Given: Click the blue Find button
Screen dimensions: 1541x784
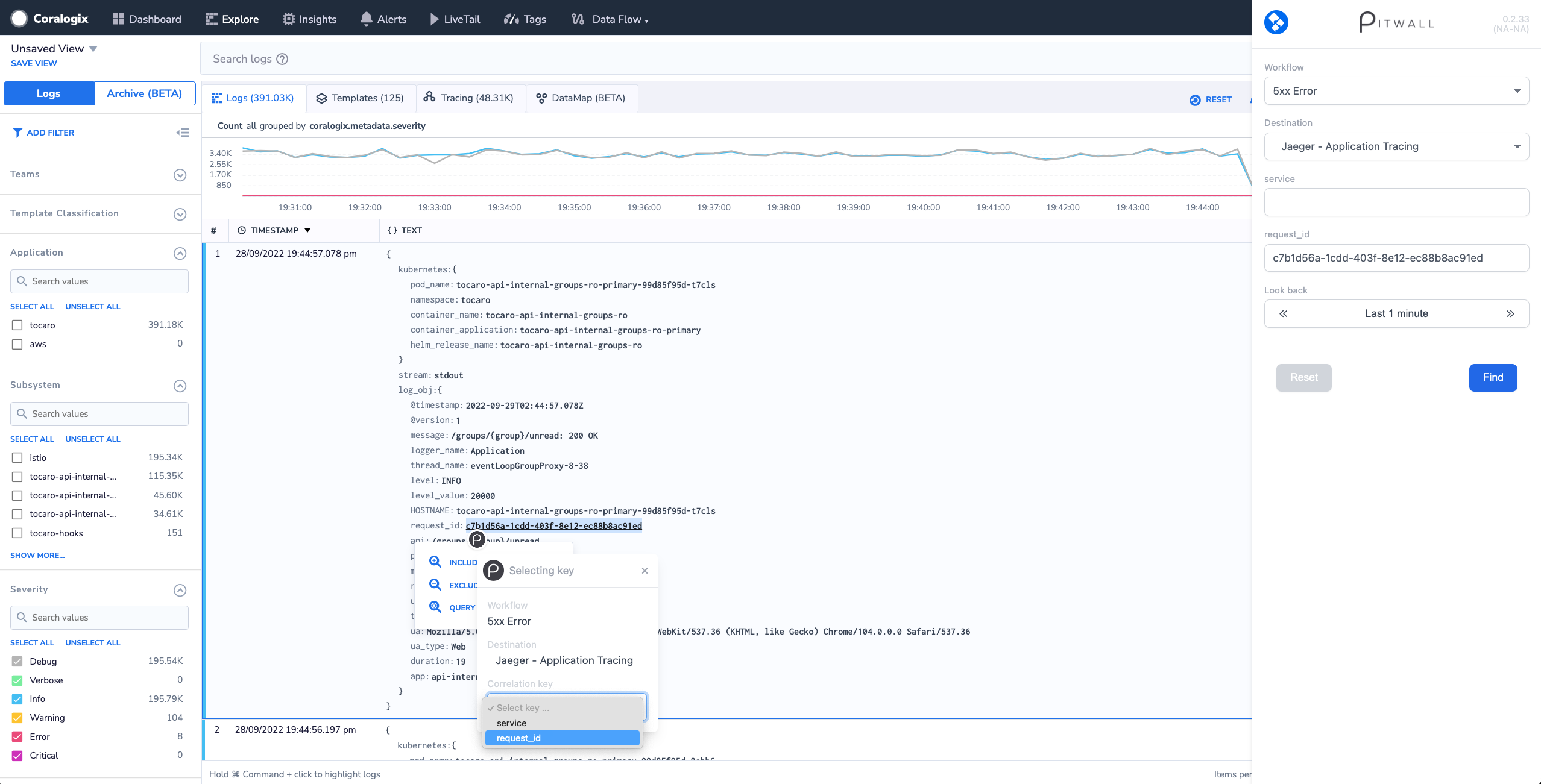Looking at the screenshot, I should 1493,377.
